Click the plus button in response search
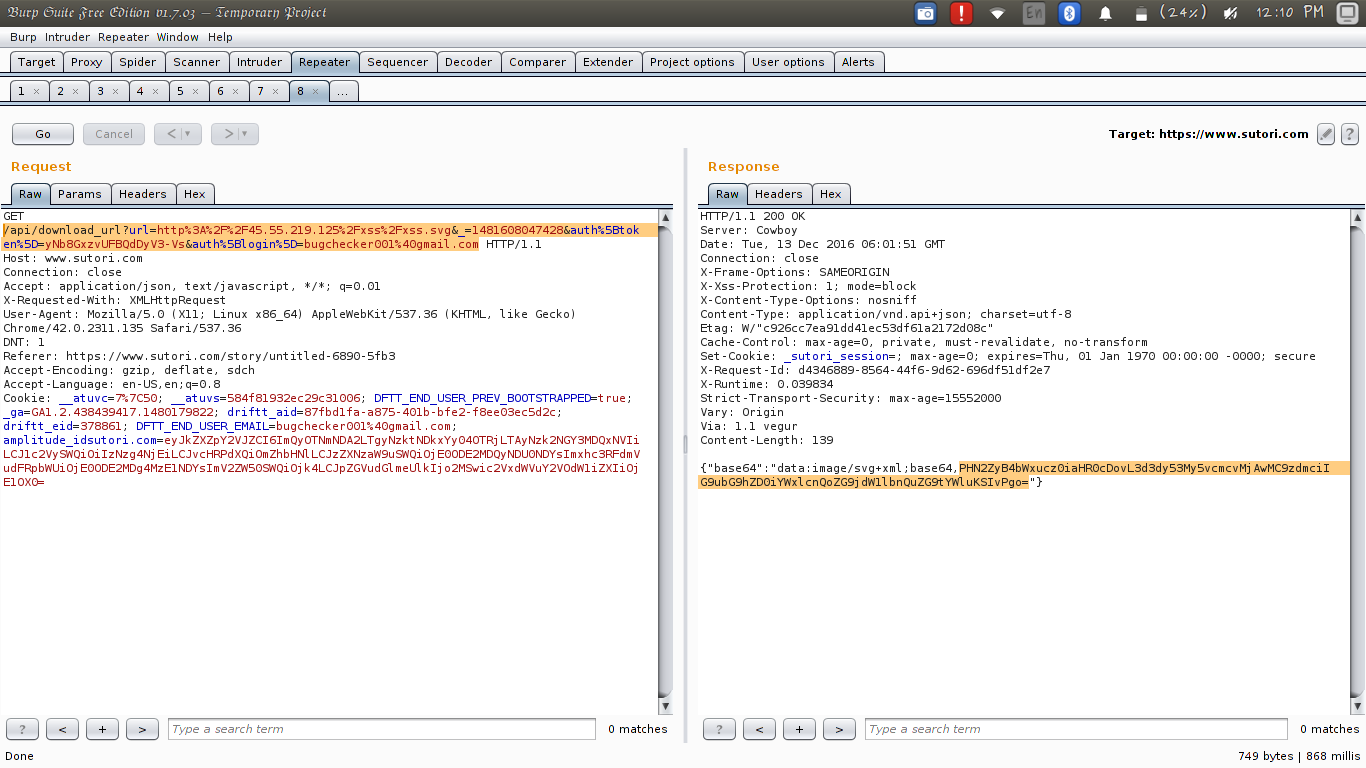 pos(799,729)
